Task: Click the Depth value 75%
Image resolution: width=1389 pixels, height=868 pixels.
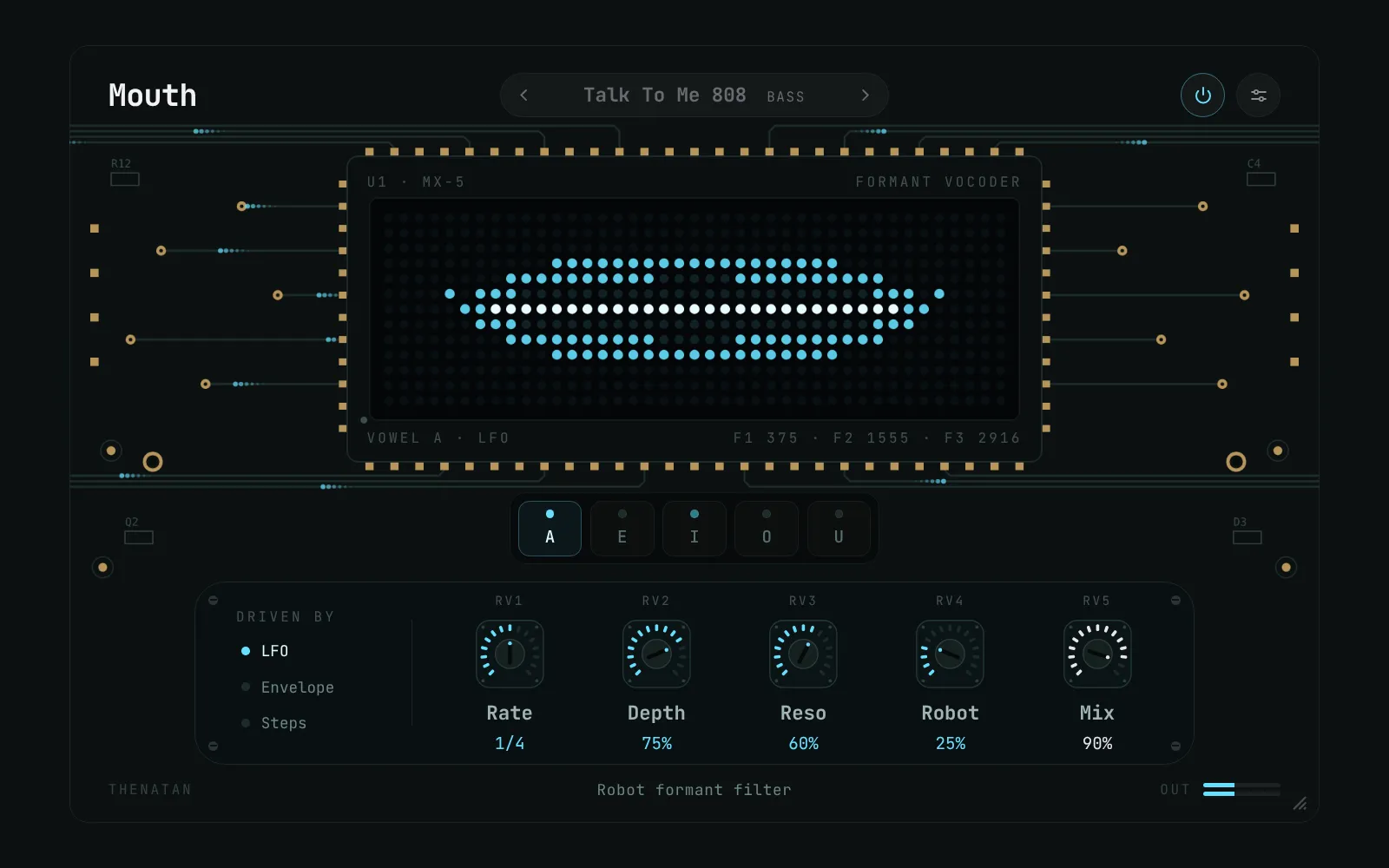Action: point(656,743)
